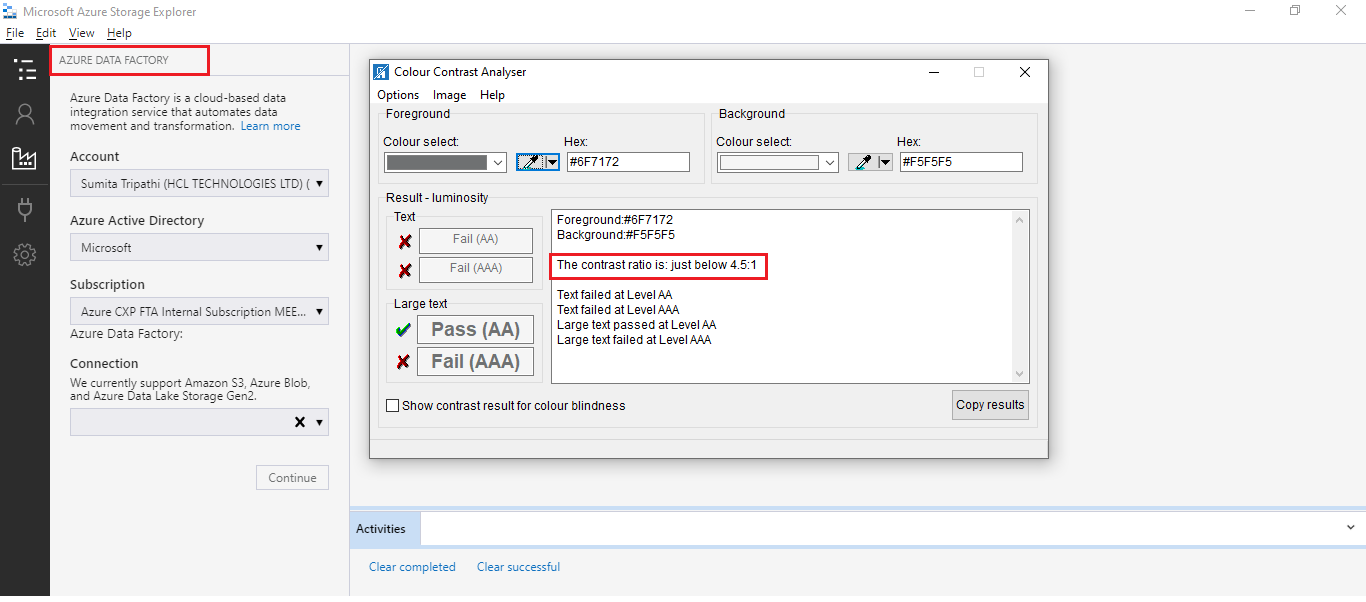The height and width of the screenshot is (602, 1366).
Task: Close the Colour Contrast Analyser window
Action: (x=1024, y=72)
